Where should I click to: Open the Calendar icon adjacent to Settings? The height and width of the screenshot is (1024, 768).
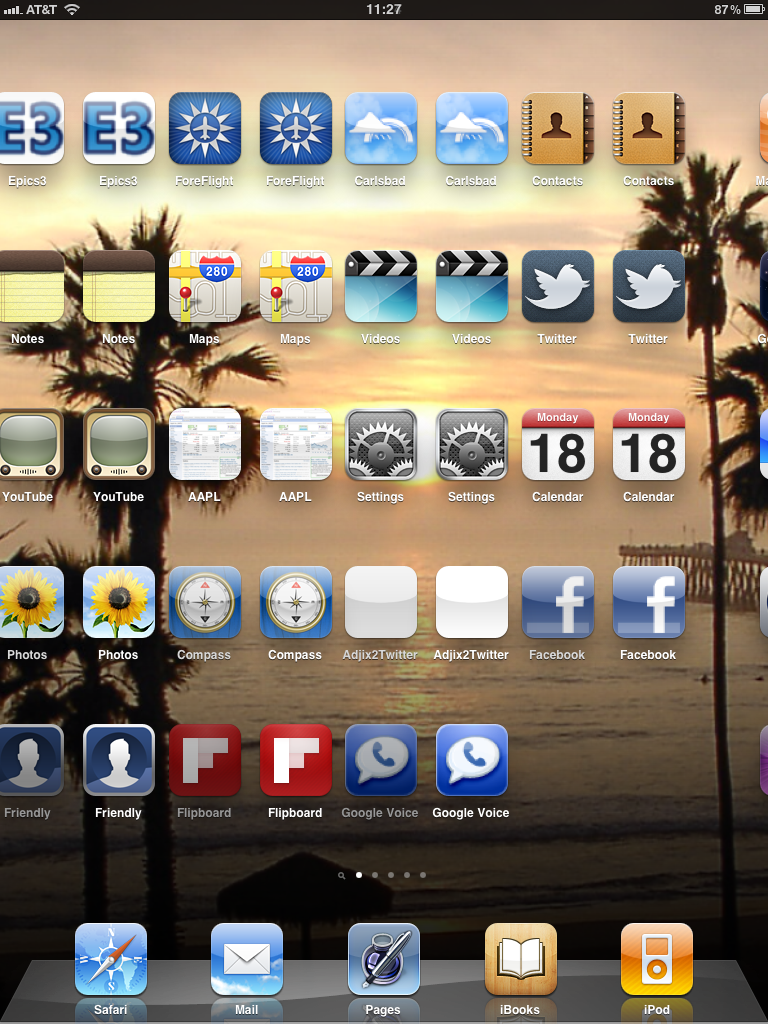click(x=558, y=444)
